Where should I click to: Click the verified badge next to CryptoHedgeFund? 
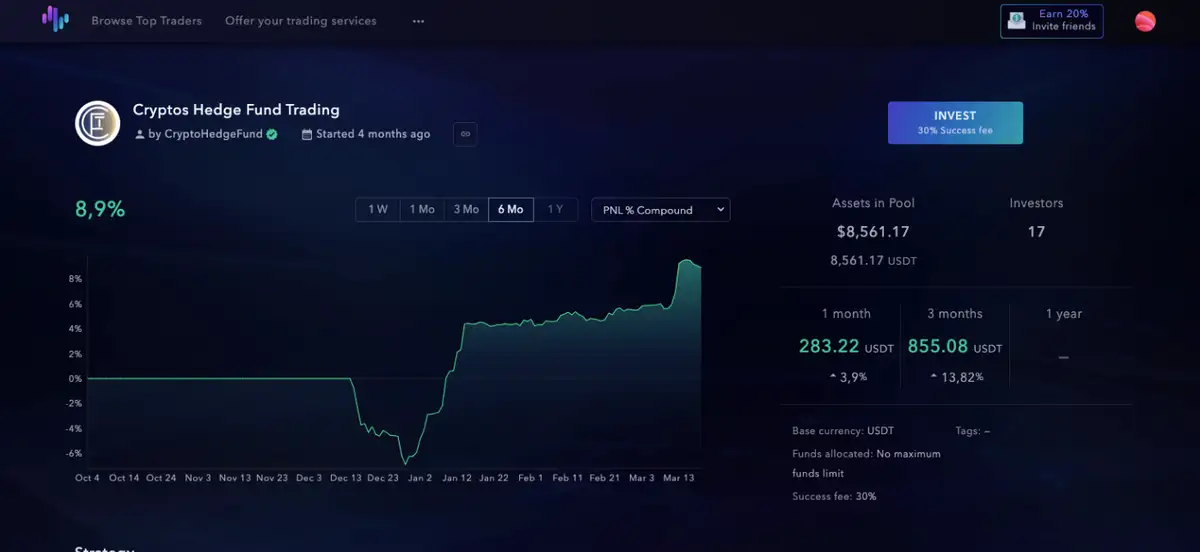tap(272, 134)
